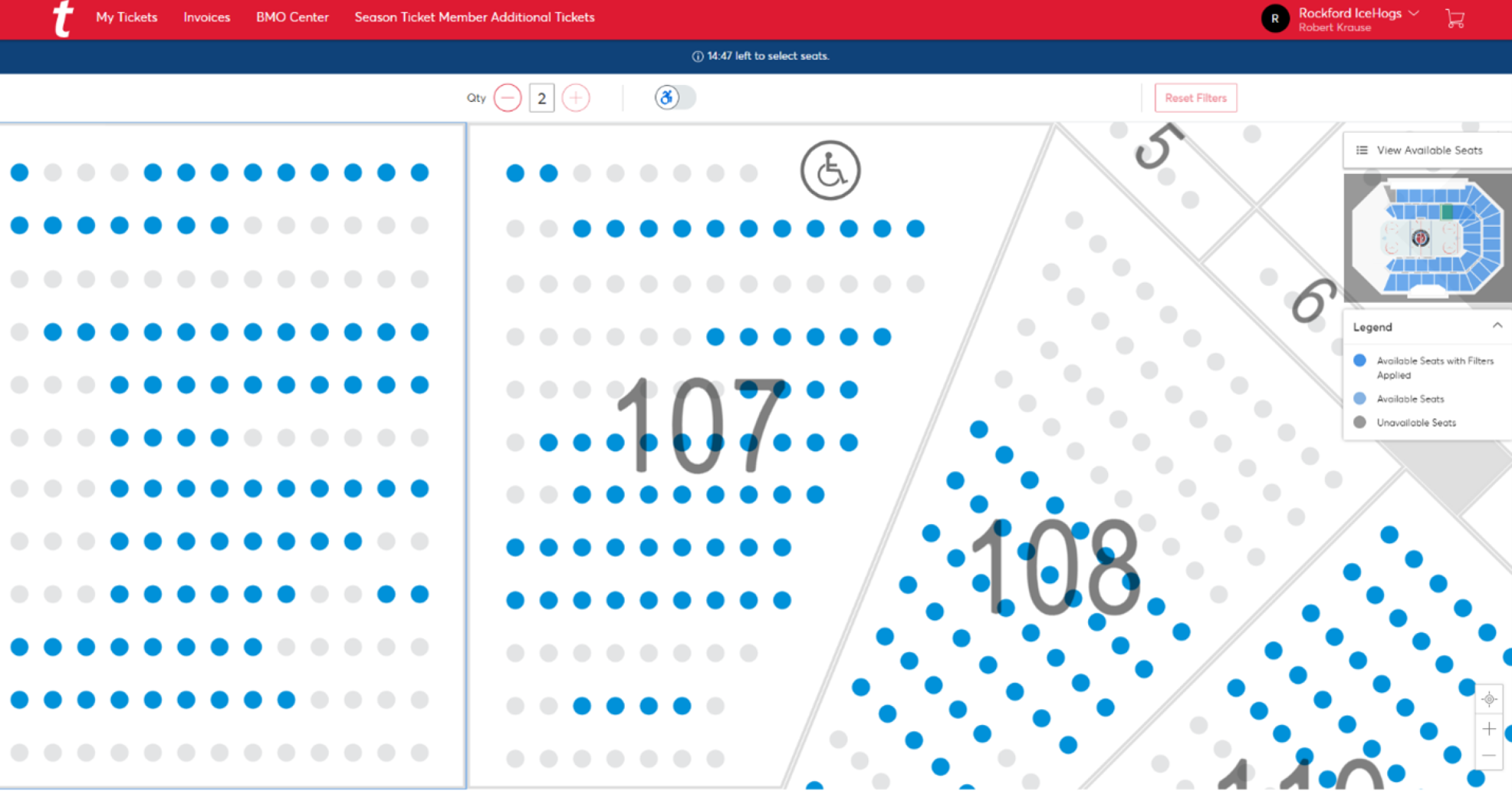Image resolution: width=1512 pixels, height=798 pixels.
Task: Click Available Seats with Filters Applied legend swatch
Action: 1360,360
